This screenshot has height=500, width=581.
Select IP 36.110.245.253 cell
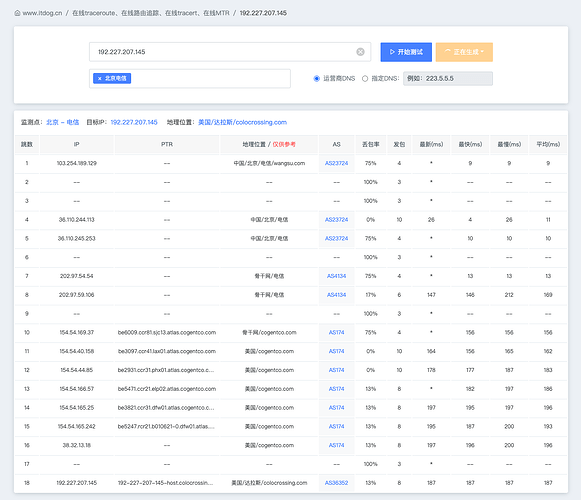point(77,238)
